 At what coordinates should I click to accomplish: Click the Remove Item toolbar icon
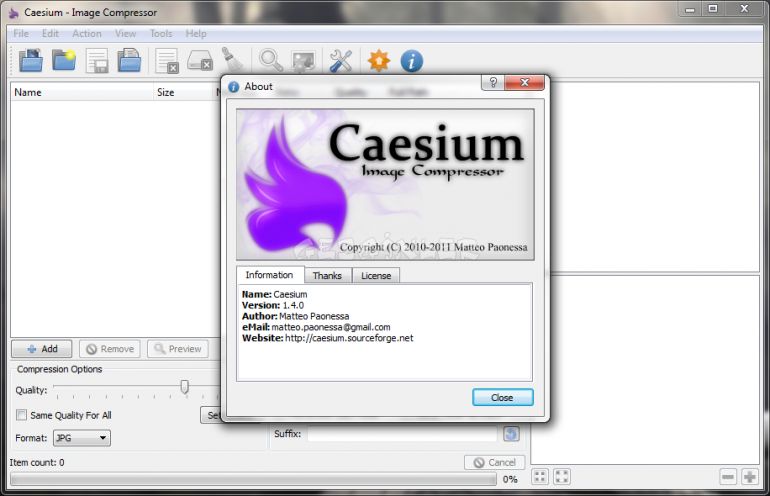pos(167,61)
